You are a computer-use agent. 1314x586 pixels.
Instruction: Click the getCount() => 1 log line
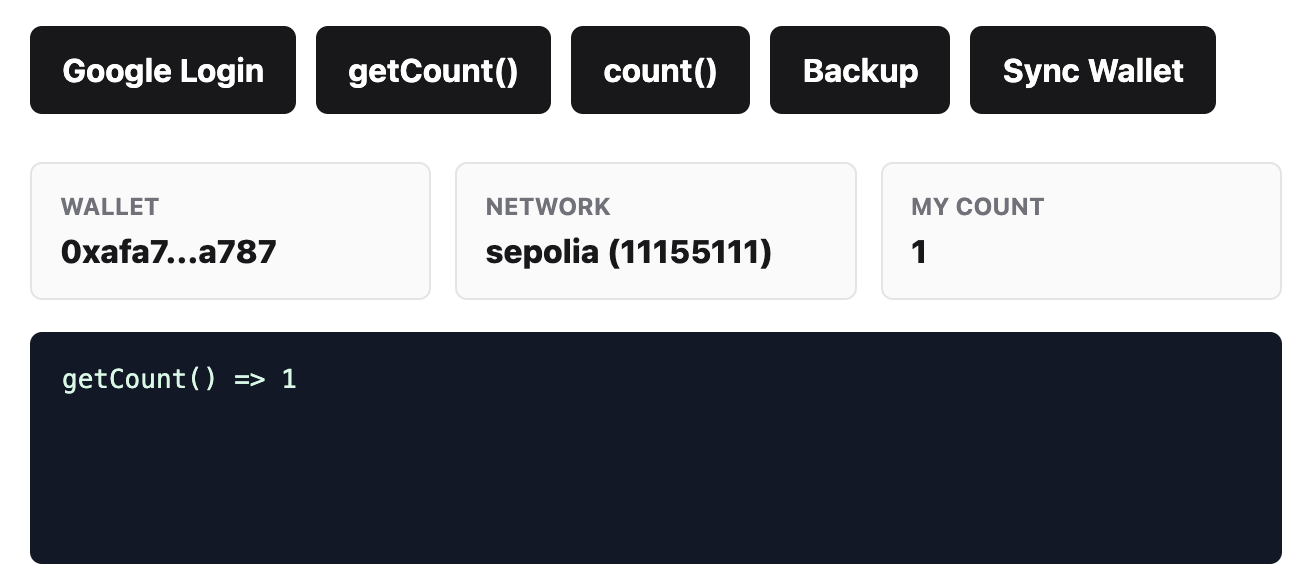click(179, 380)
